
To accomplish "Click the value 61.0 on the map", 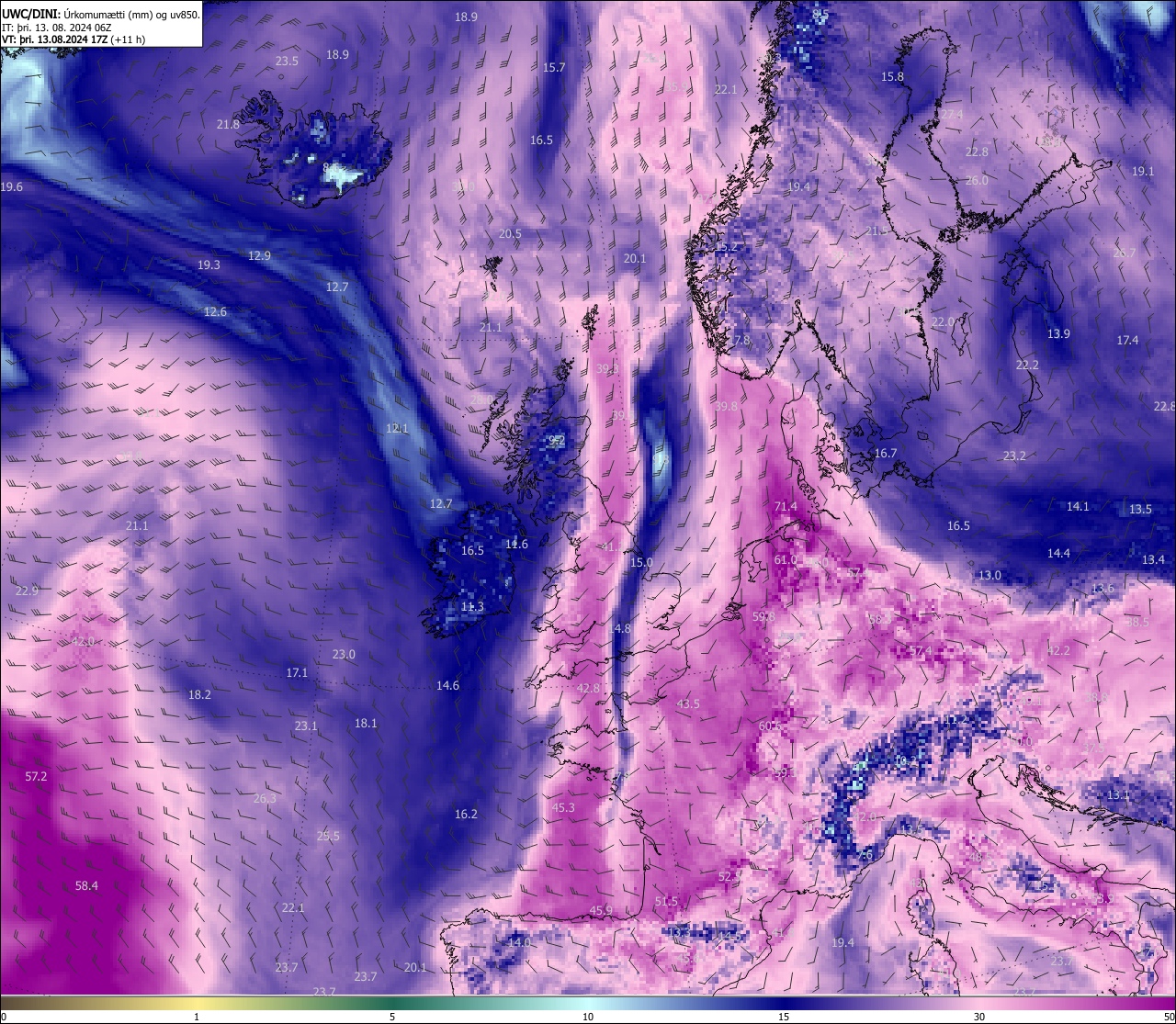I will (786, 559).
